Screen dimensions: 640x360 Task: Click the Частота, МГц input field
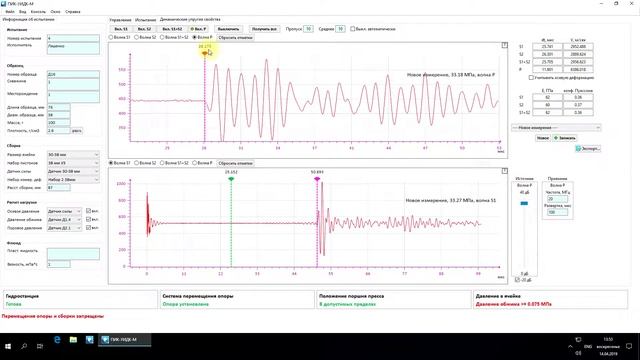point(558,199)
